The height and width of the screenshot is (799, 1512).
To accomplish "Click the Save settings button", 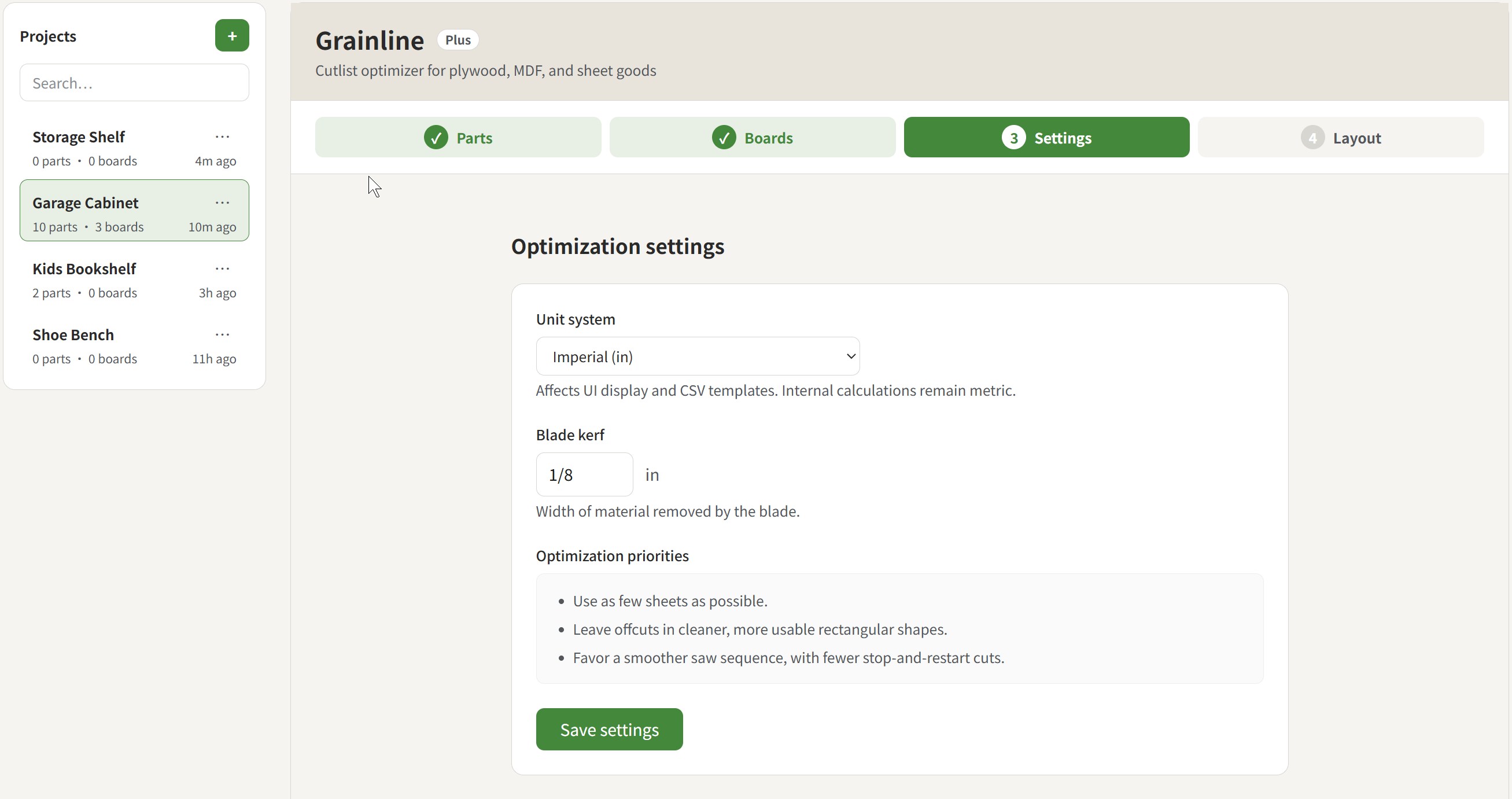I will click(x=609, y=729).
